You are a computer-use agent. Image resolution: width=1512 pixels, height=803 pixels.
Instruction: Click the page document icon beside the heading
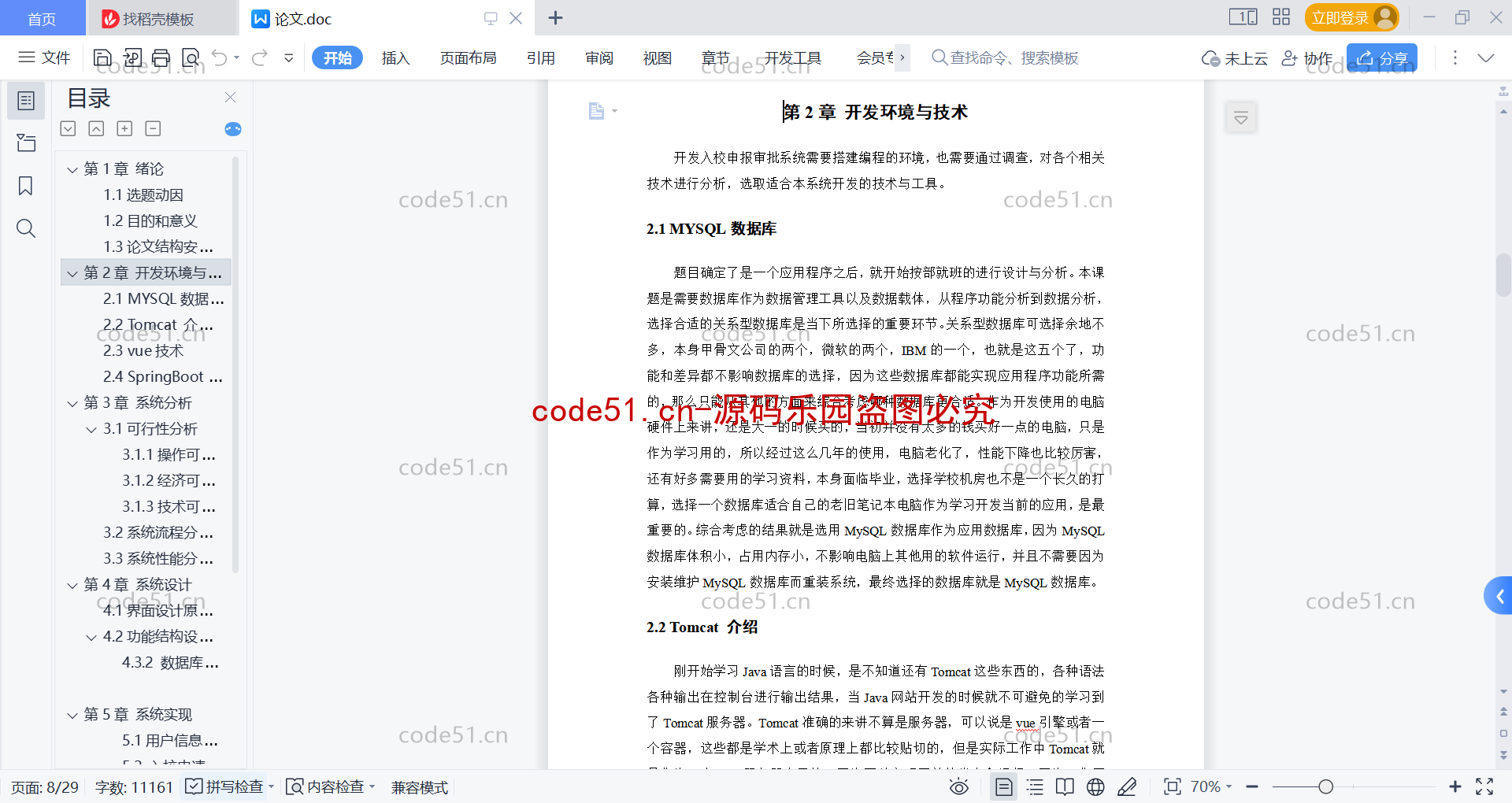pos(596,111)
